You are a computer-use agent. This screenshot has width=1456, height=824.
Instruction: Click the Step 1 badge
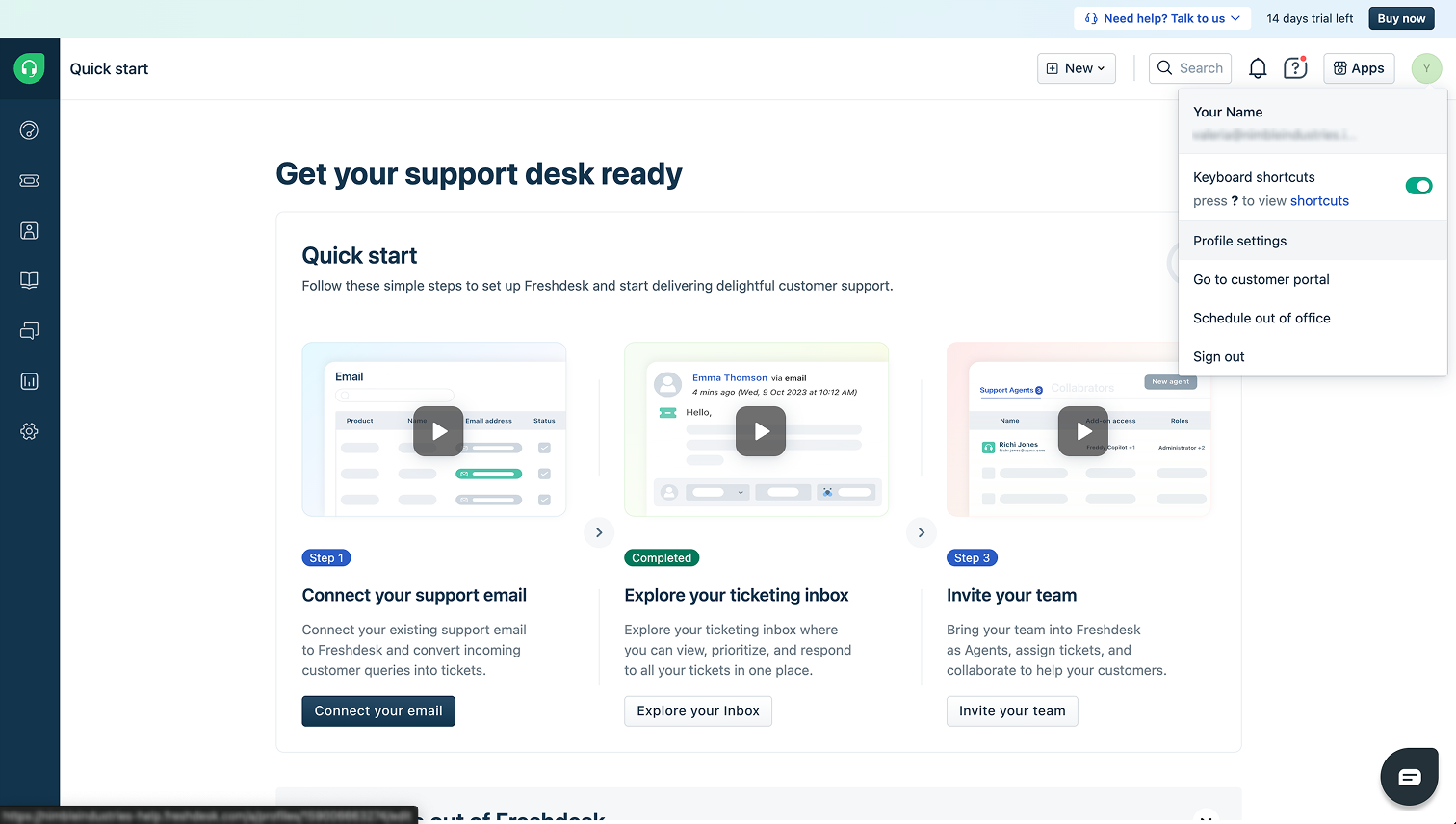pos(326,558)
